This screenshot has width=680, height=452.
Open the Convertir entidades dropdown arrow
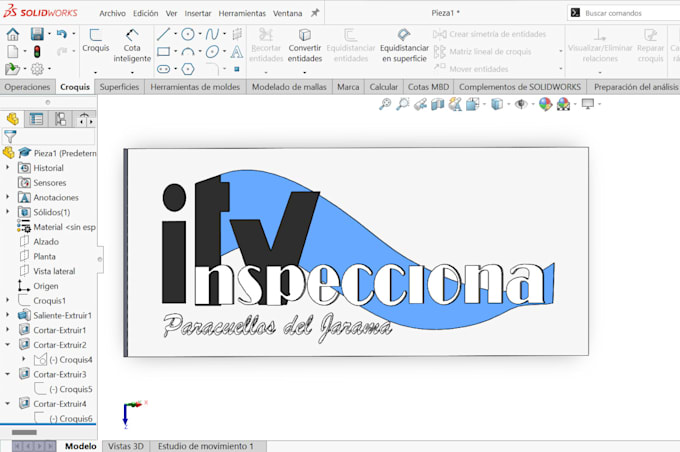[x=304, y=72]
